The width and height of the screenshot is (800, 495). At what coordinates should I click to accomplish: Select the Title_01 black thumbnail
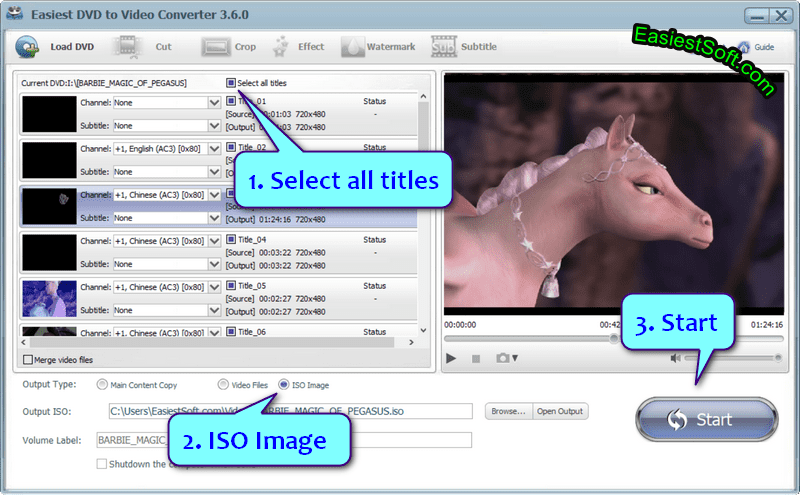tap(49, 114)
